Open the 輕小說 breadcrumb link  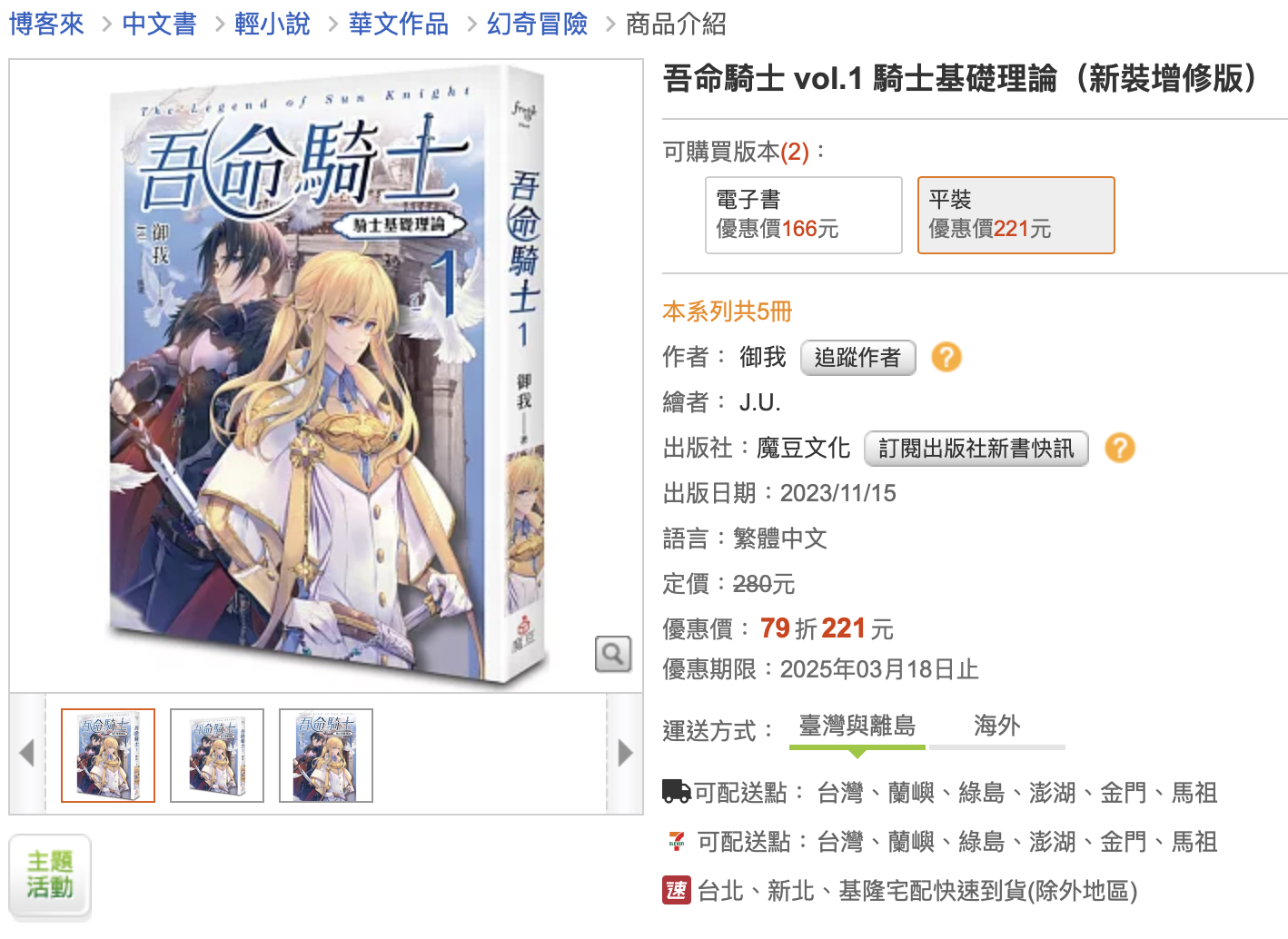[272, 25]
